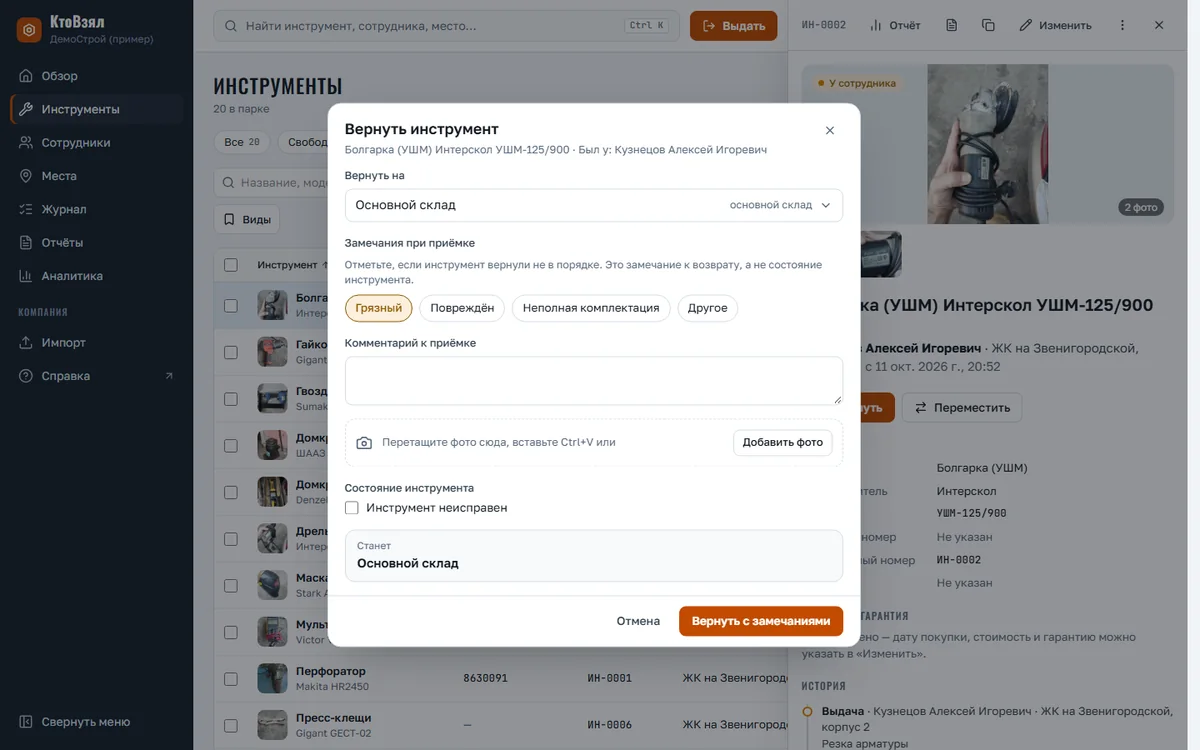
Task: Click the Виды button with bookmark icon
Action: tap(247, 219)
